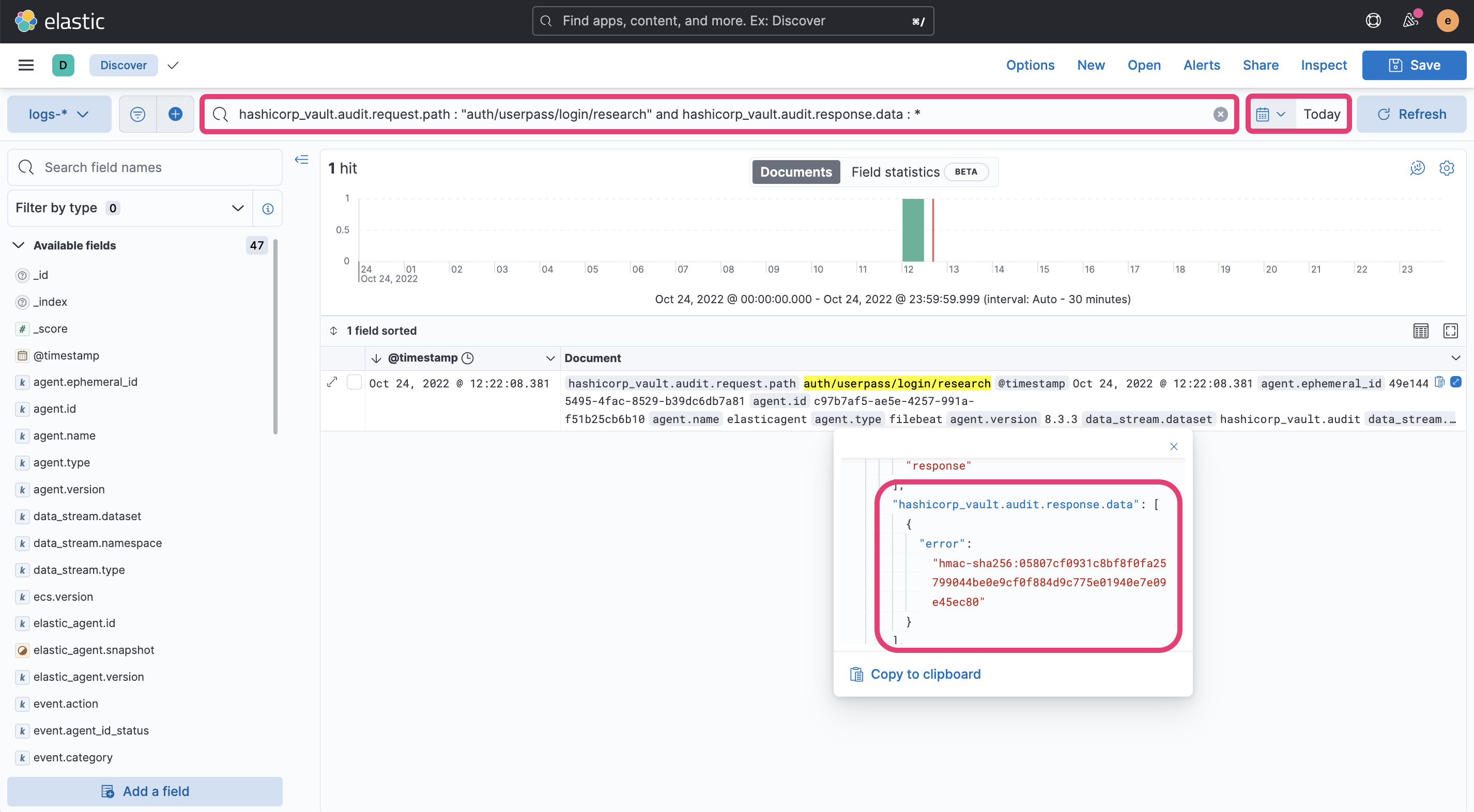1474x812 pixels.
Task: Click the Elastic logo
Action: (x=59, y=21)
